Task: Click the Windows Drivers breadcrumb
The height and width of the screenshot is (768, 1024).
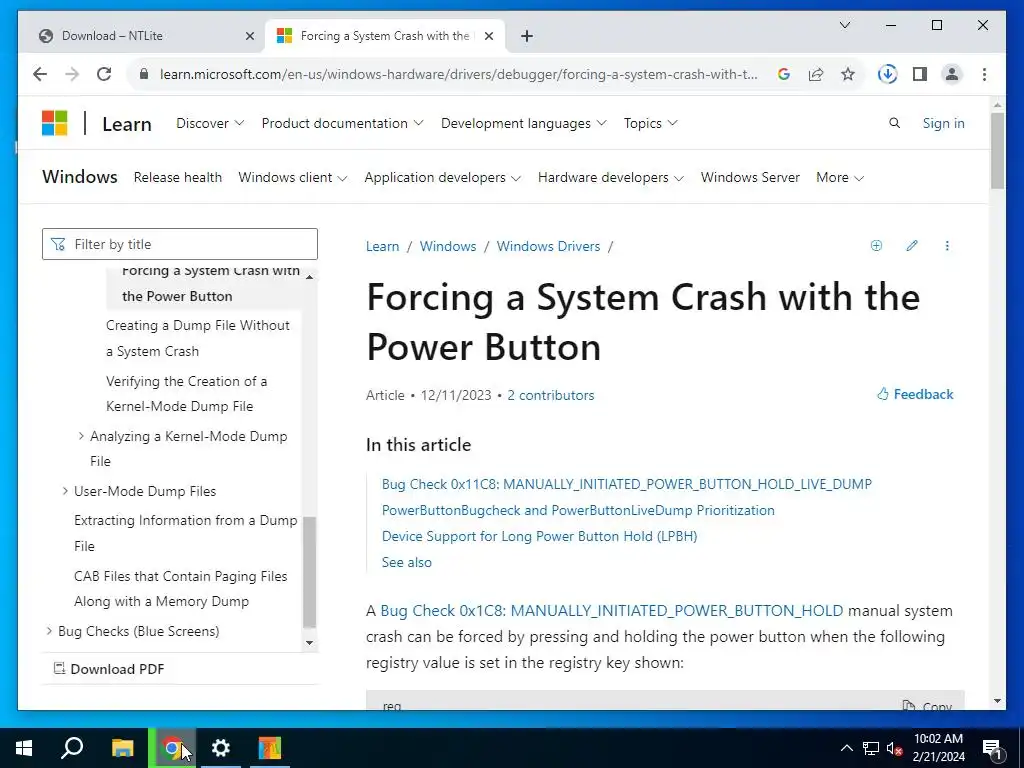Action: coord(548,246)
